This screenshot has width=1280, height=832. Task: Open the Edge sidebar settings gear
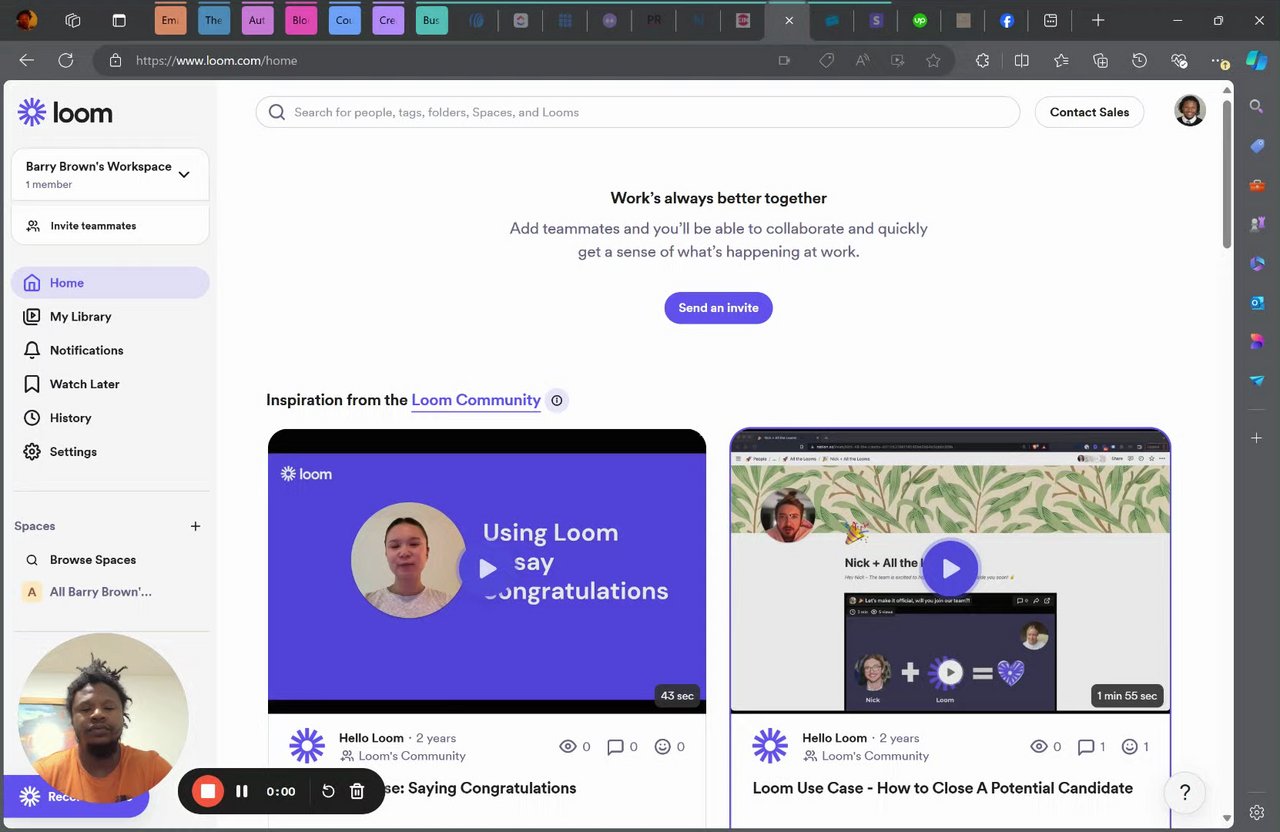[1257, 813]
